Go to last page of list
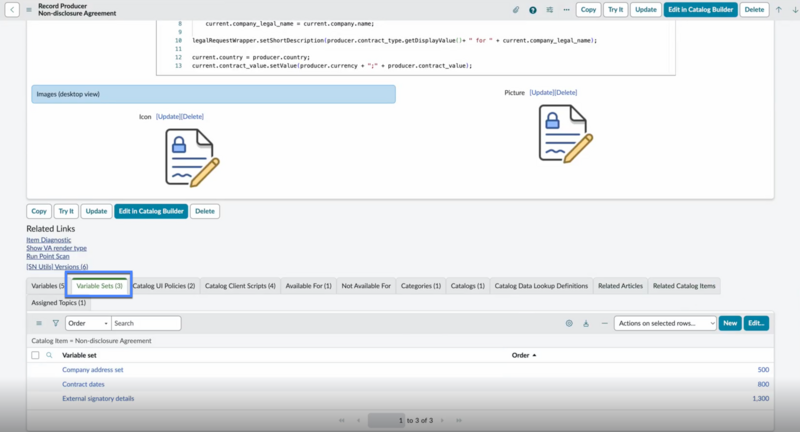800x432 pixels. tap(459, 420)
